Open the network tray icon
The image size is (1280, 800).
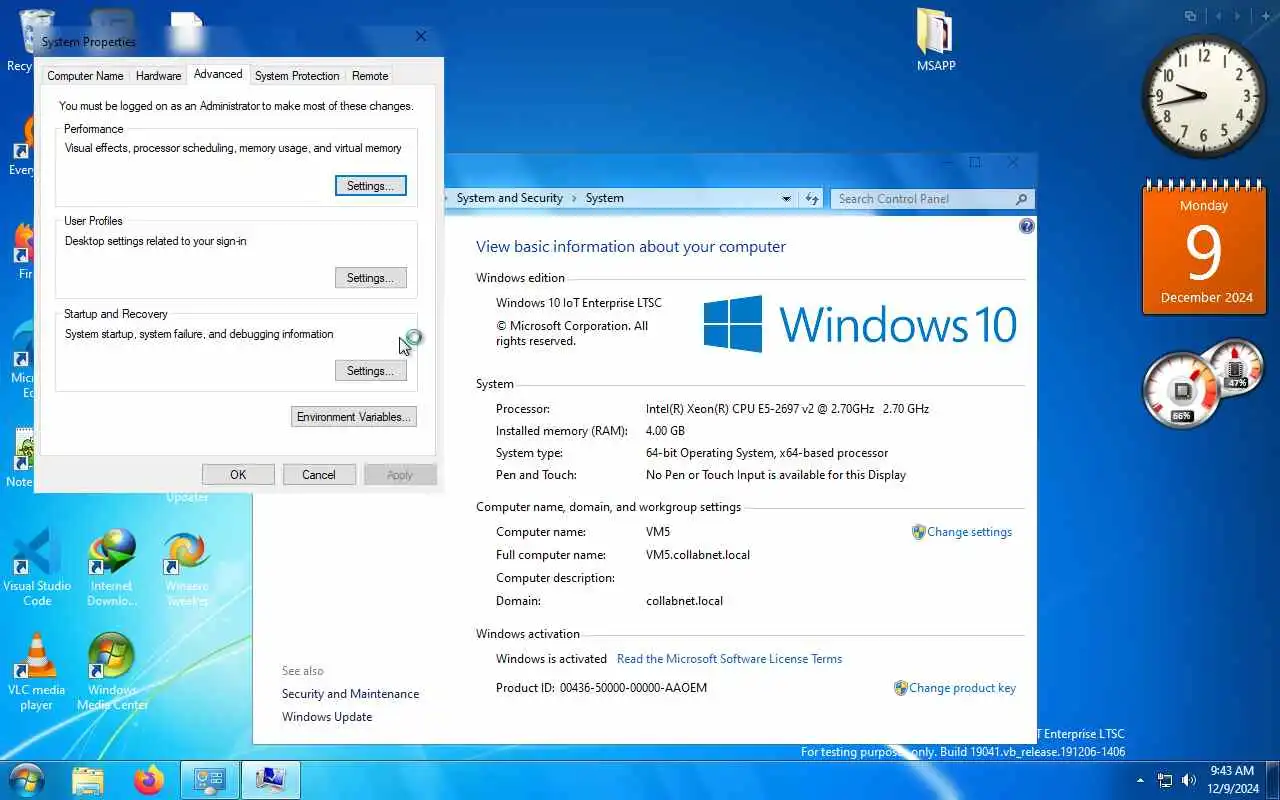1165,780
